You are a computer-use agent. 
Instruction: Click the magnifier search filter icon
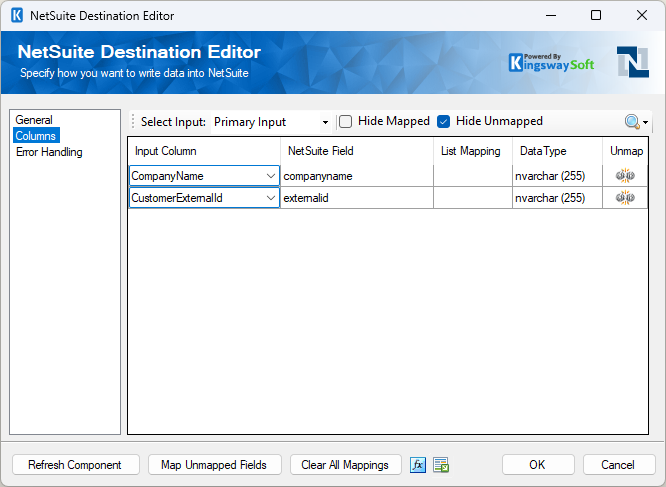tap(632, 122)
